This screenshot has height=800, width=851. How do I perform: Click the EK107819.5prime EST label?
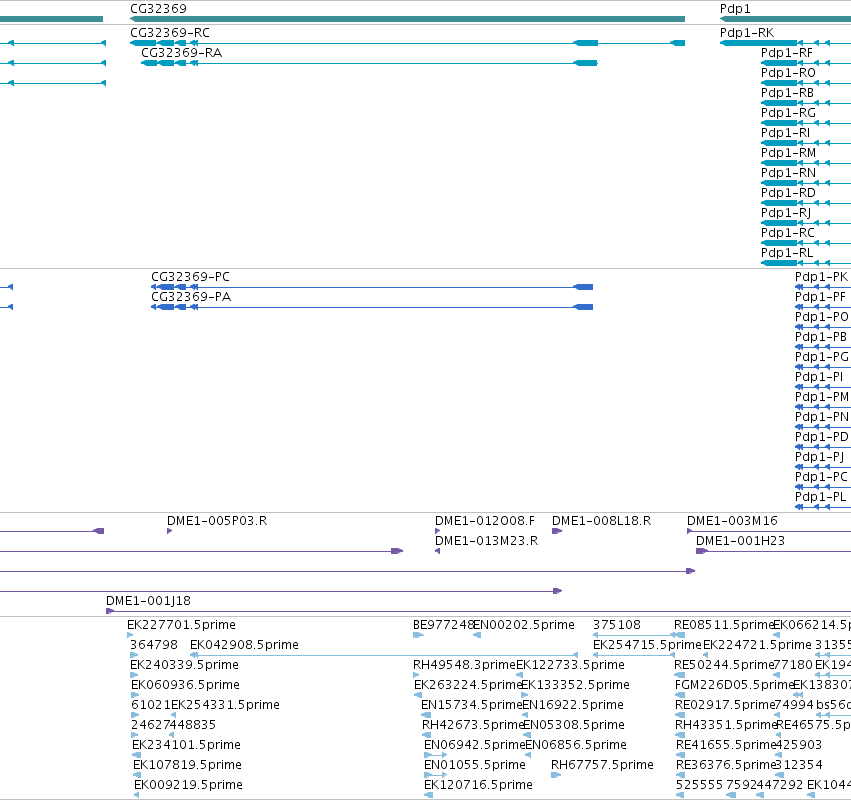pyautogui.click(x=187, y=765)
